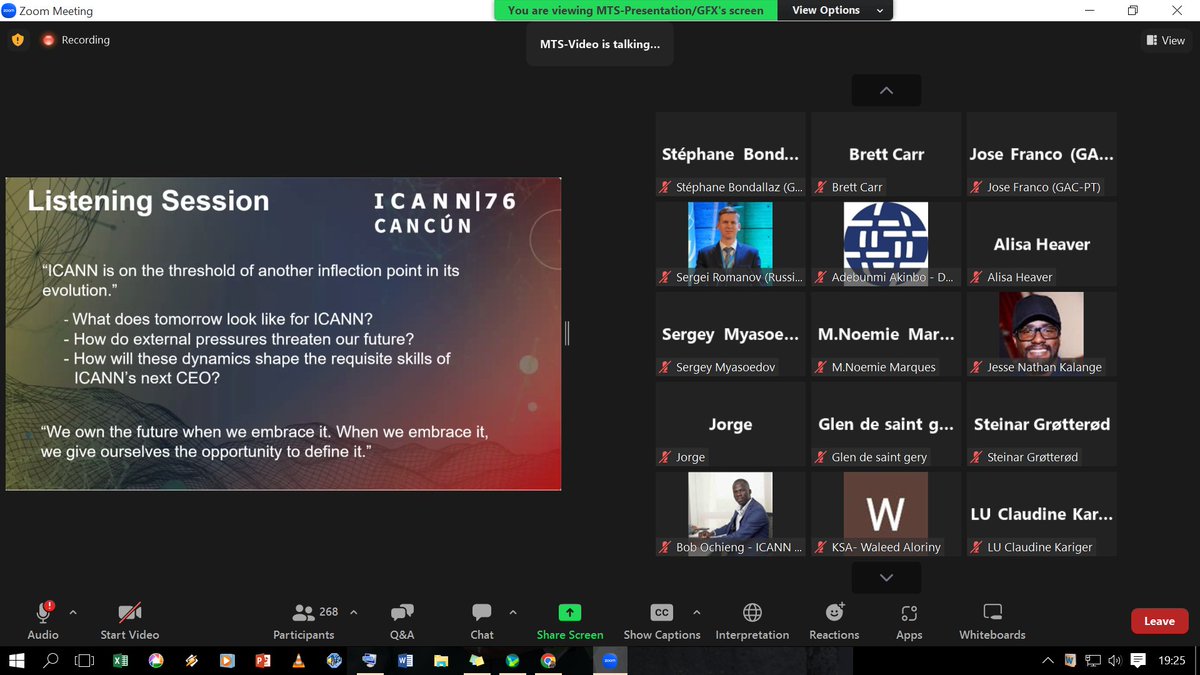
Task: Expand audio options arrow next to Audio
Action: [72, 612]
